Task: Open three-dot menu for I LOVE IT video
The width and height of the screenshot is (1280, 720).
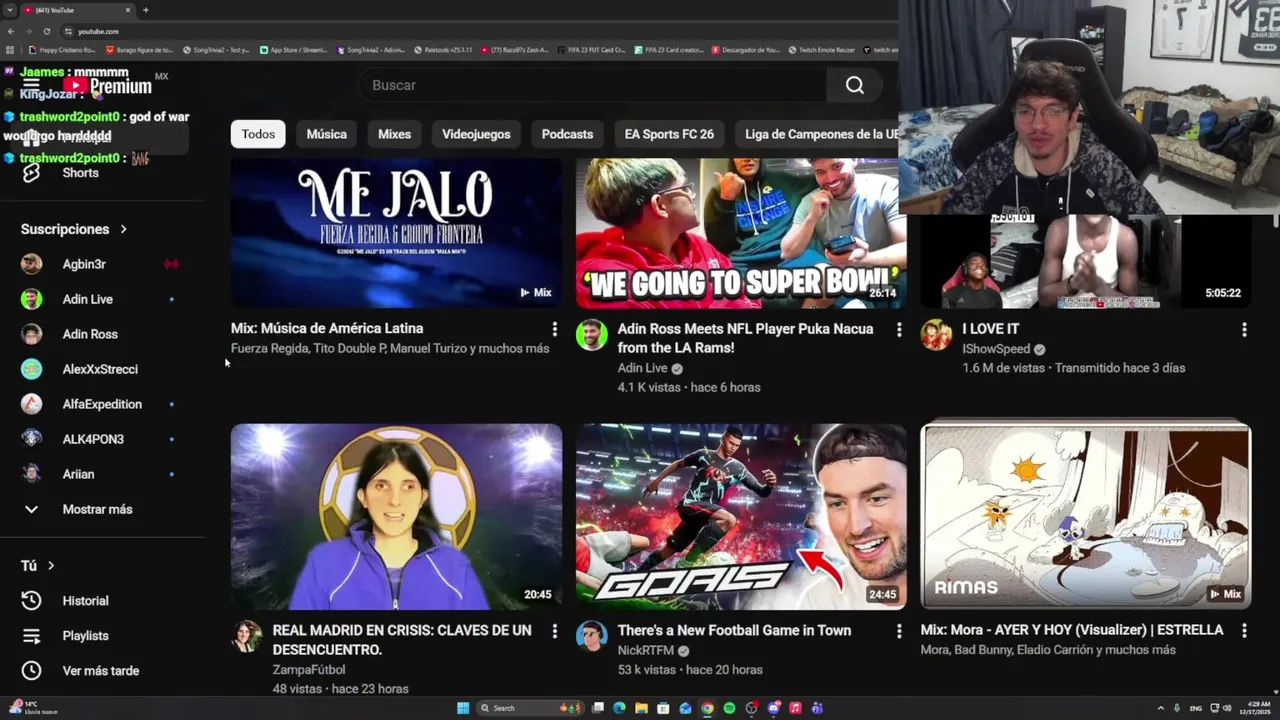Action: (x=1244, y=329)
